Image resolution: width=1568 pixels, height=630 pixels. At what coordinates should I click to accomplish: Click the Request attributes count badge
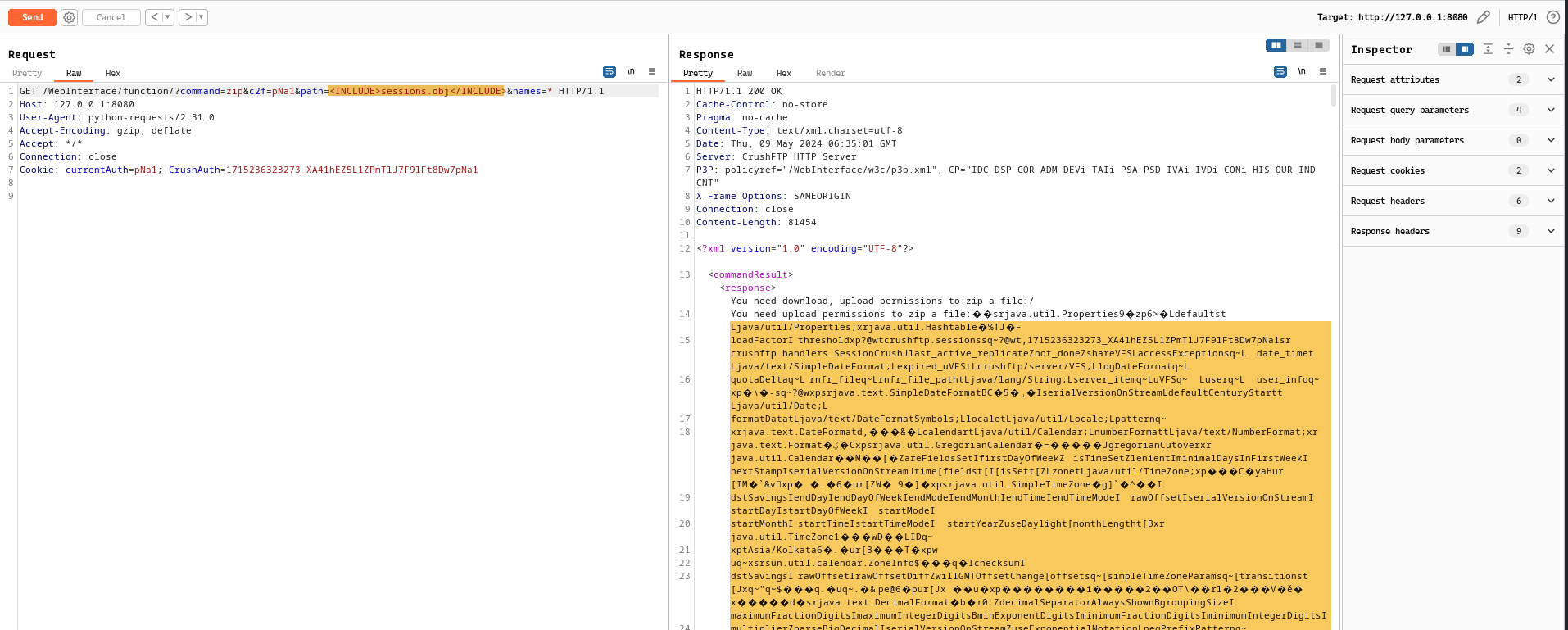[x=1519, y=79]
